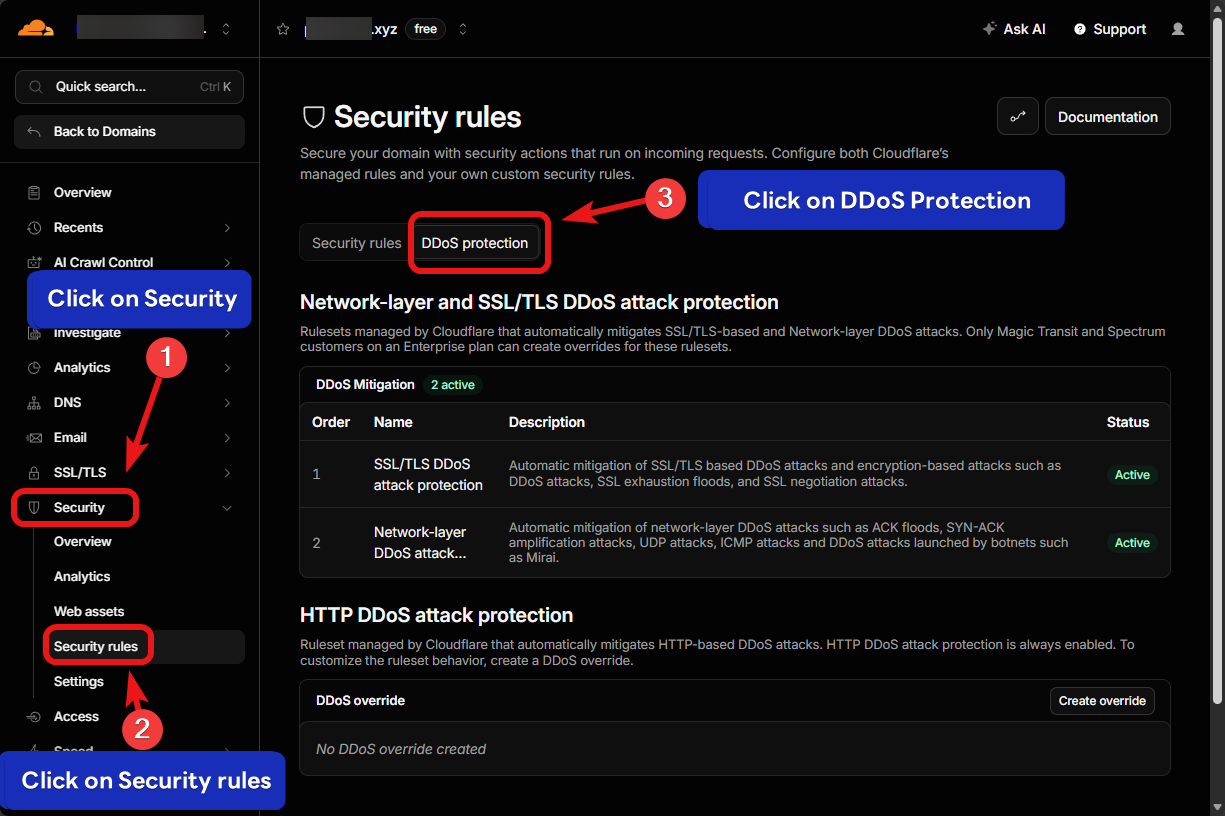Focus the Quick search field
This screenshot has width=1225, height=816.
[129, 87]
